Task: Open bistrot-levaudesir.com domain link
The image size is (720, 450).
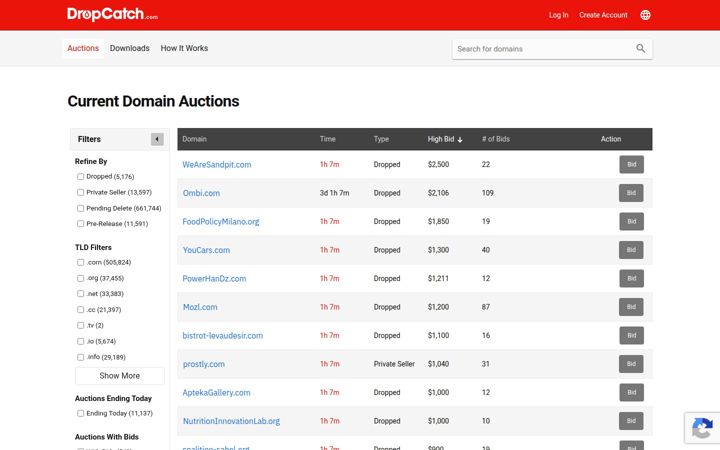Action: coord(223,335)
